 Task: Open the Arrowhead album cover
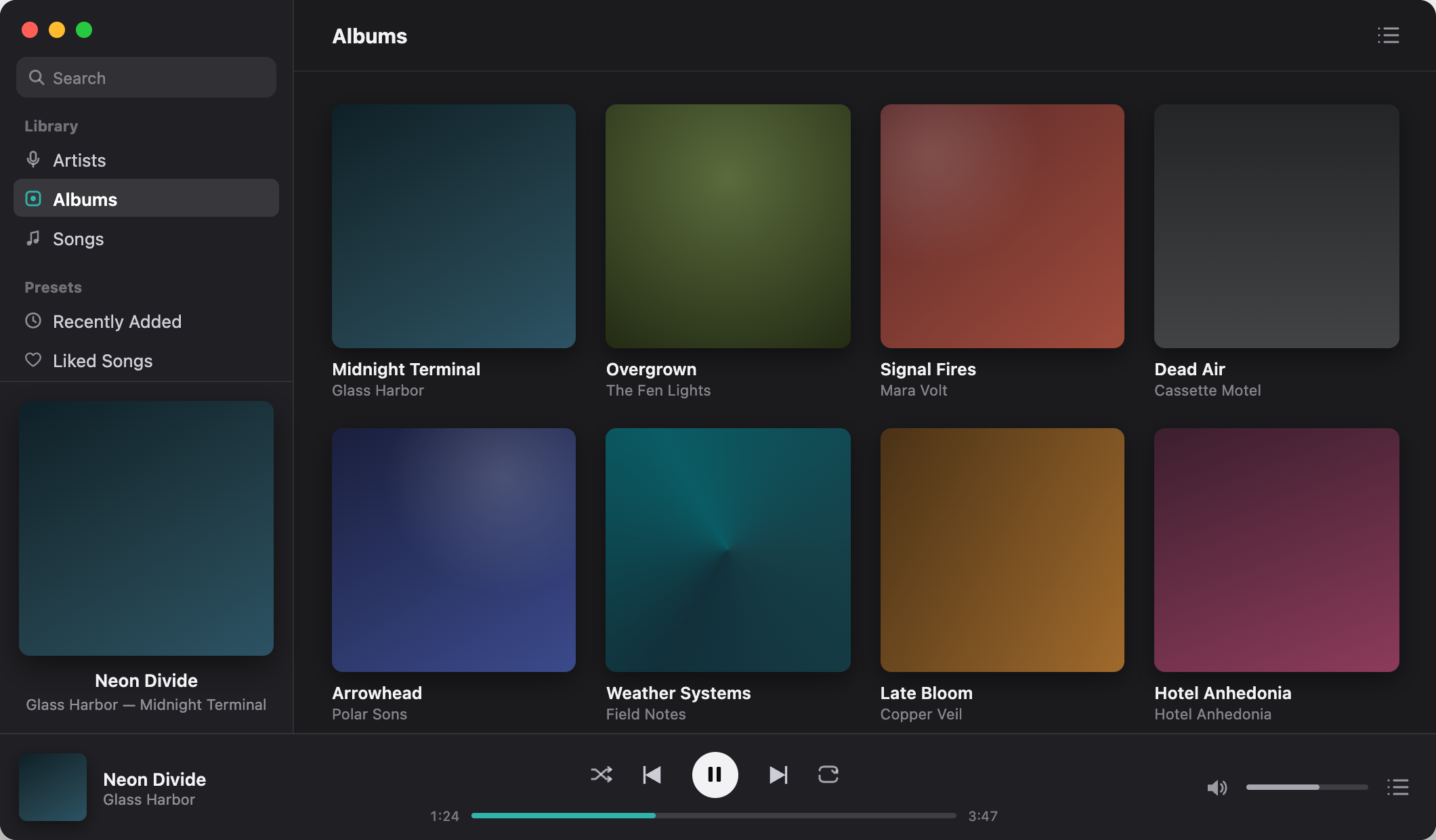tap(454, 550)
